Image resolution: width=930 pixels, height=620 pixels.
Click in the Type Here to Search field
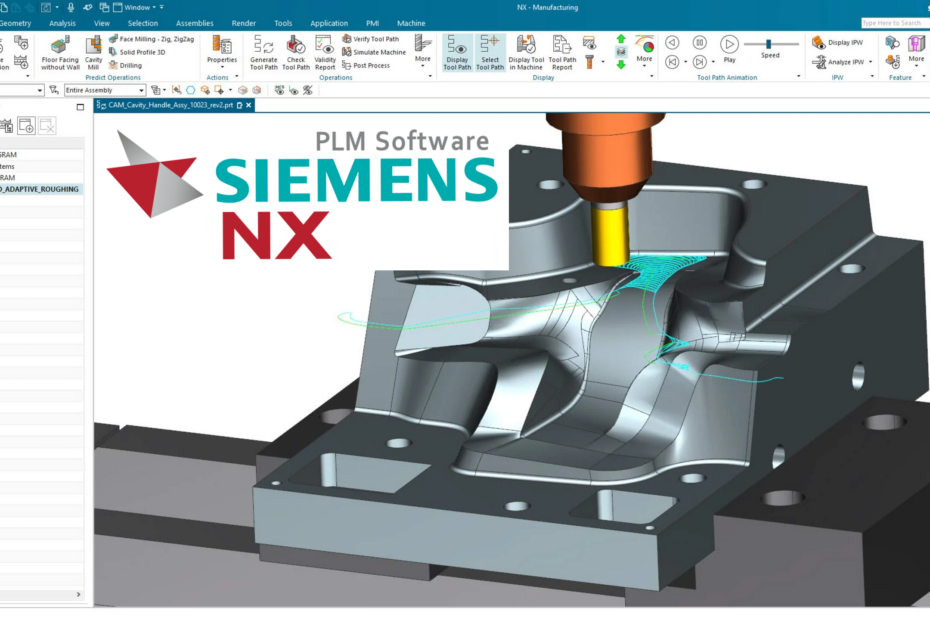896,23
